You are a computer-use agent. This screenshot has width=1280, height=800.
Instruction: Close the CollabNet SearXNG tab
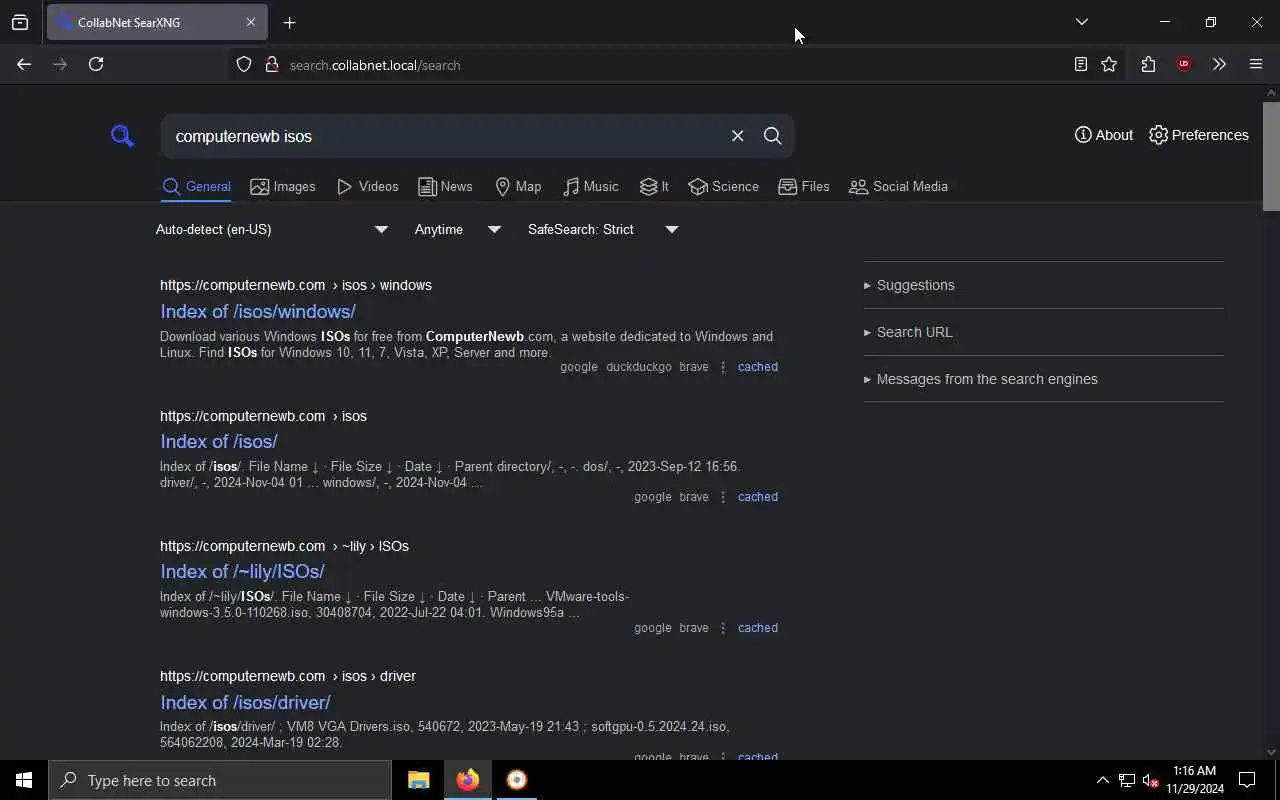click(250, 22)
